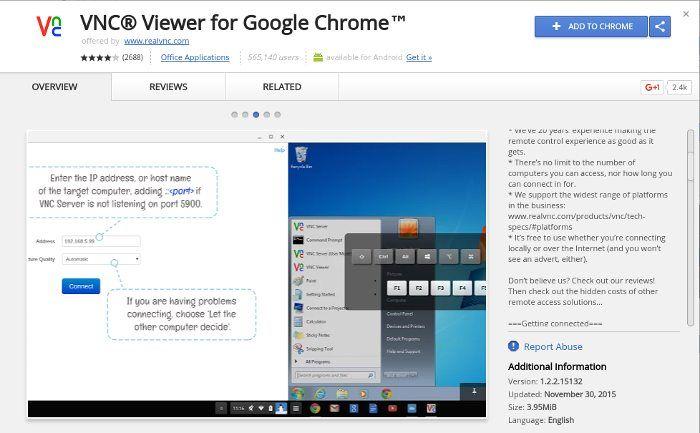The height and width of the screenshot is (433, 700).
Task: Click the share icon button
Action: click(x=659, y=27)
